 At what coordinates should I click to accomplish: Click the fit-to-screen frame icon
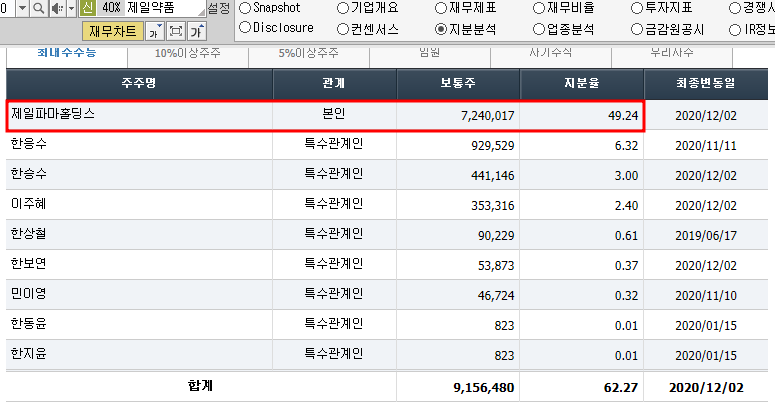point(176,32)
